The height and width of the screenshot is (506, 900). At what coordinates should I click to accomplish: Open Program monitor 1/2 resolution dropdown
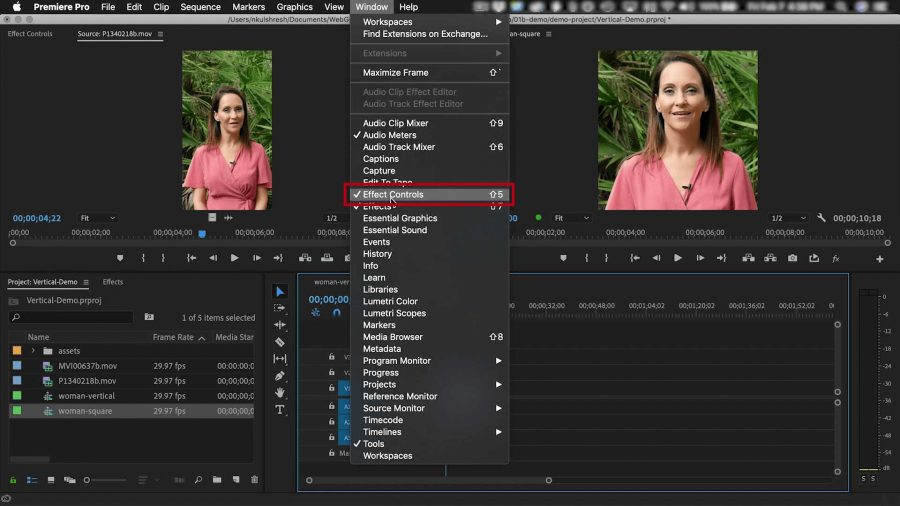[789, 218]
